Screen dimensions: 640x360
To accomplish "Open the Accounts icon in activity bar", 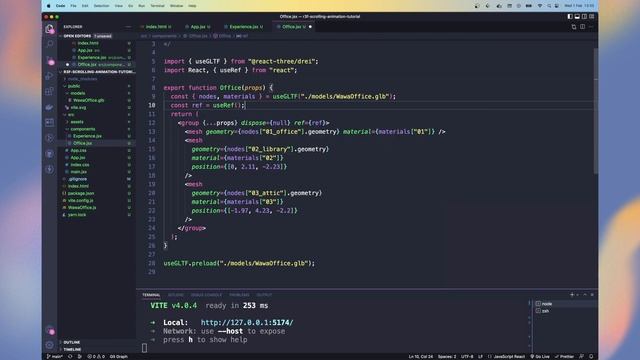I will point(50,330).
